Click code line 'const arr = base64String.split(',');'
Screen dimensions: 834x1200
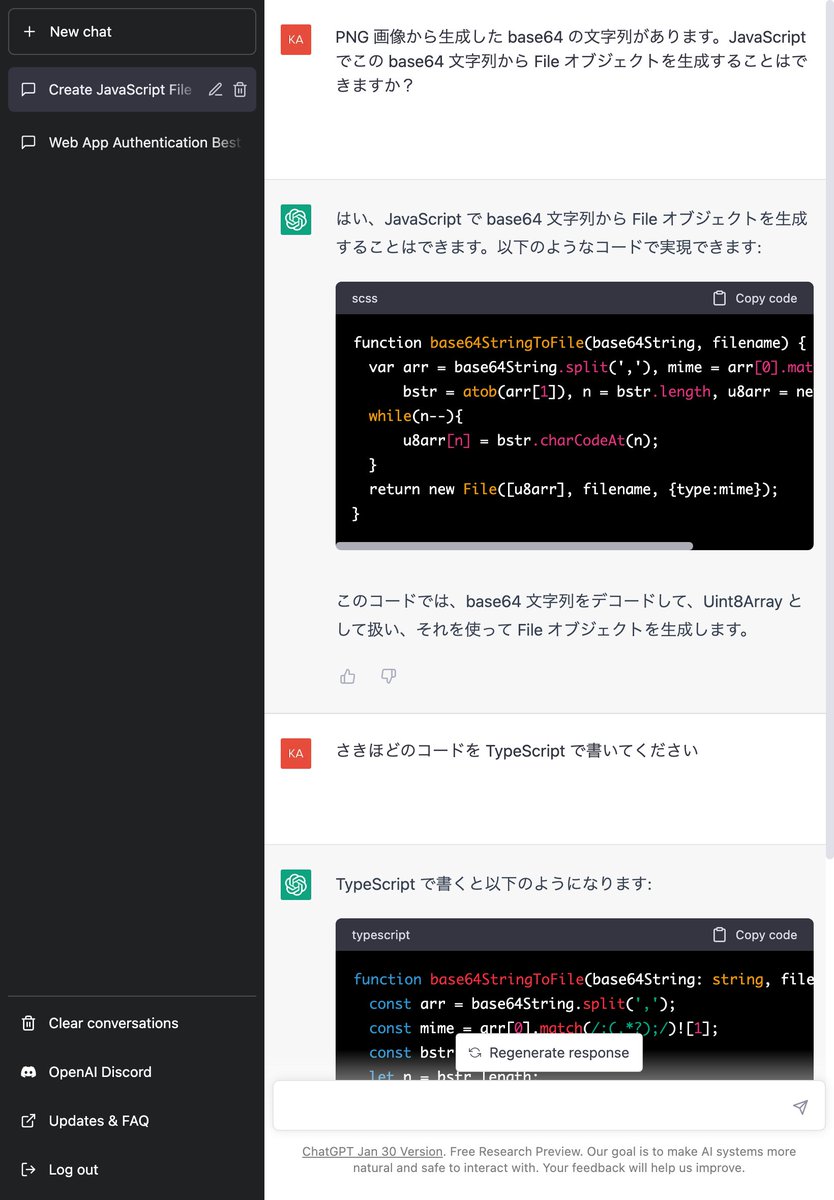pyautogui.click(x=523, y=1004)
